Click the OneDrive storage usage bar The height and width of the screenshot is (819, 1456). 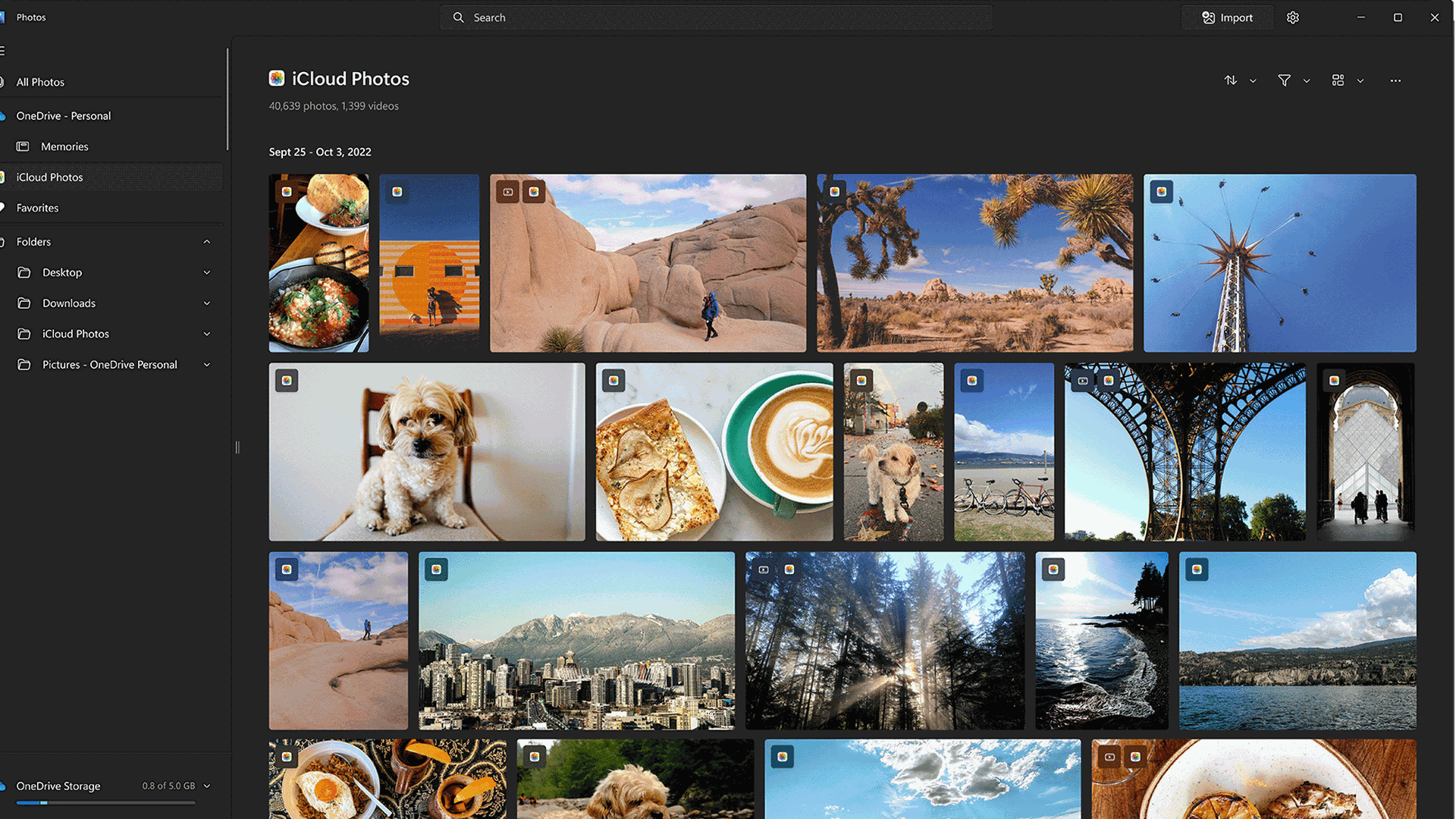(x=106, y=802)
